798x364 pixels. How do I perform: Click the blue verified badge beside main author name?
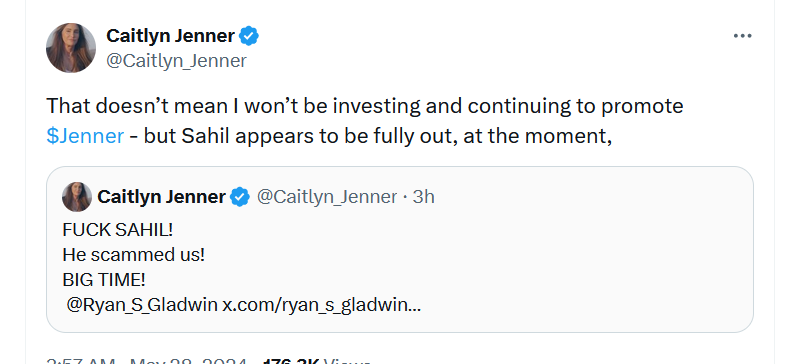tap(249, 36)
